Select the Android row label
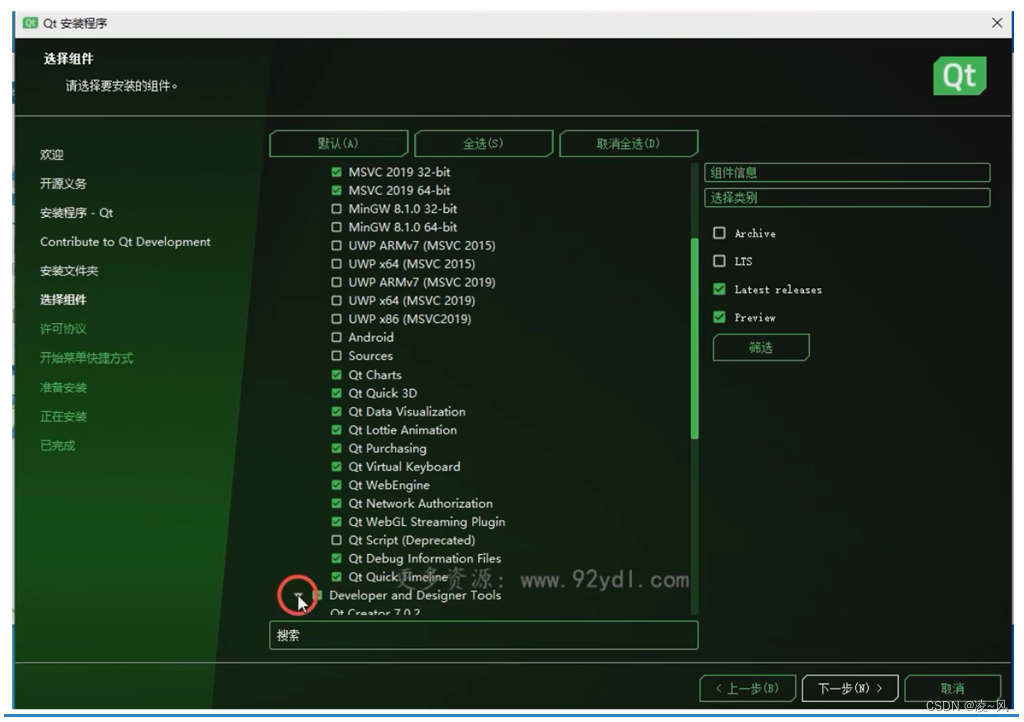Screen dimensions: 1024x722 [371, 337]
